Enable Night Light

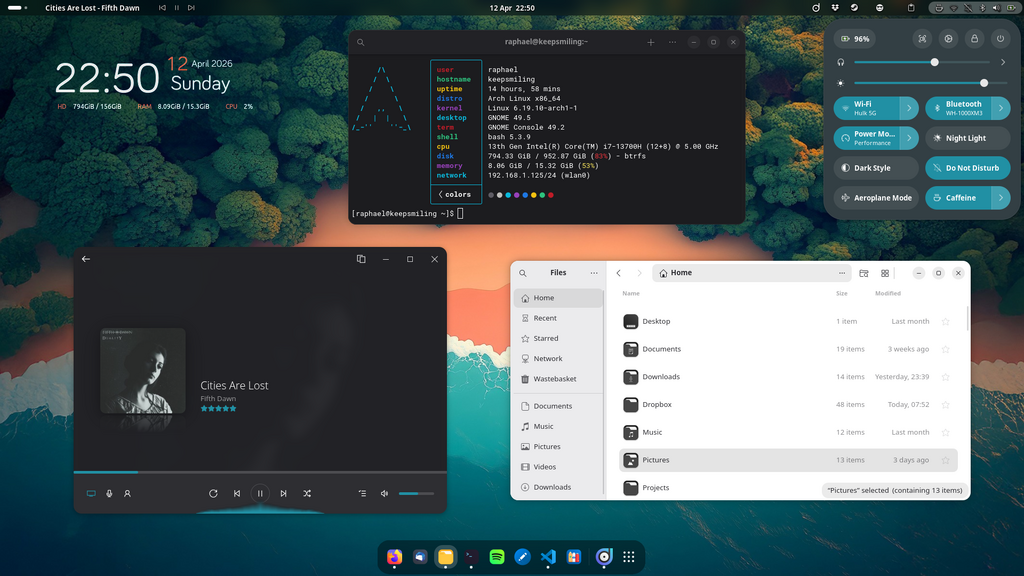coord(968,138)
